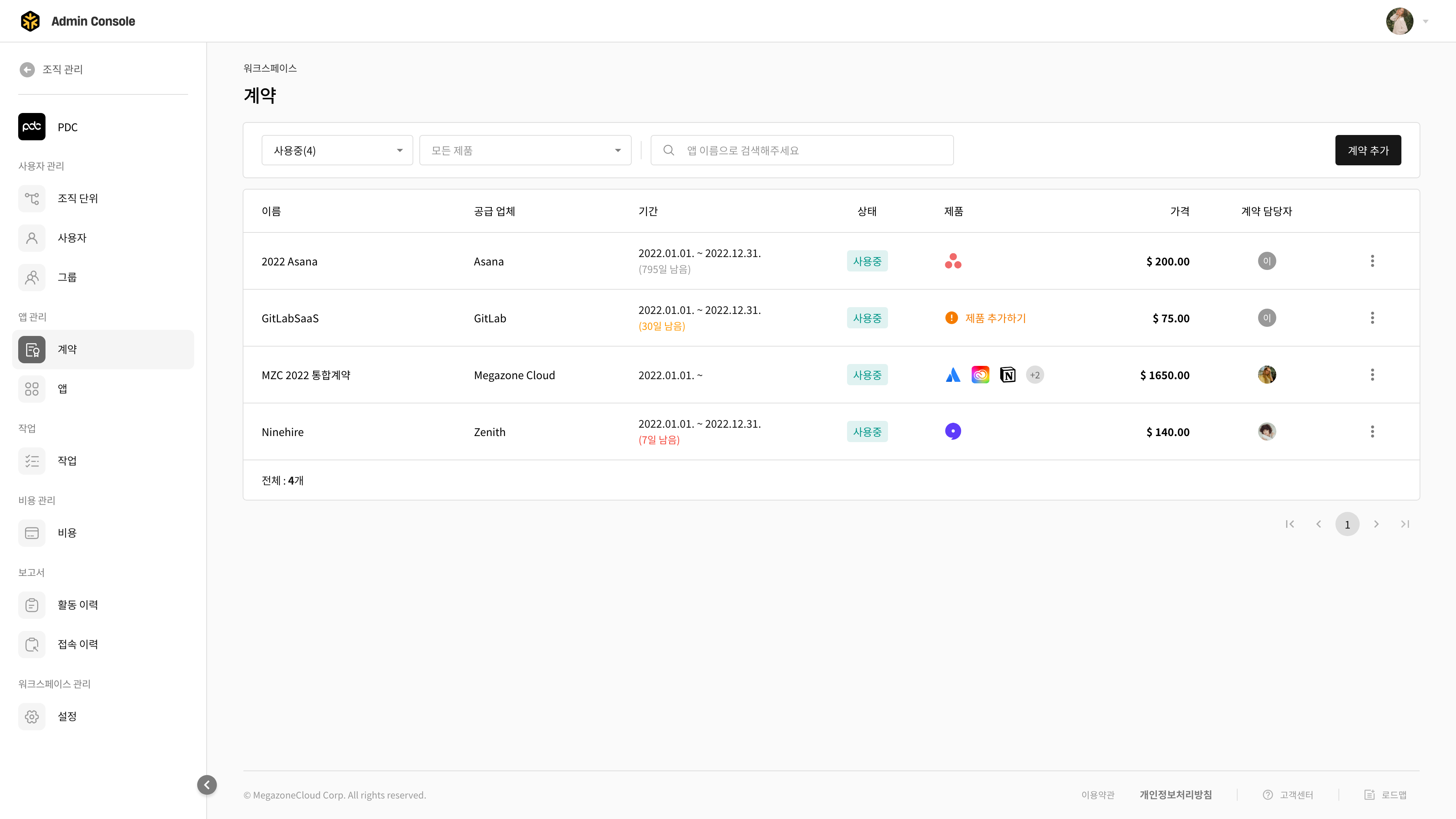Click the manager photo in MZC 2022 row

click(1267, 375)
